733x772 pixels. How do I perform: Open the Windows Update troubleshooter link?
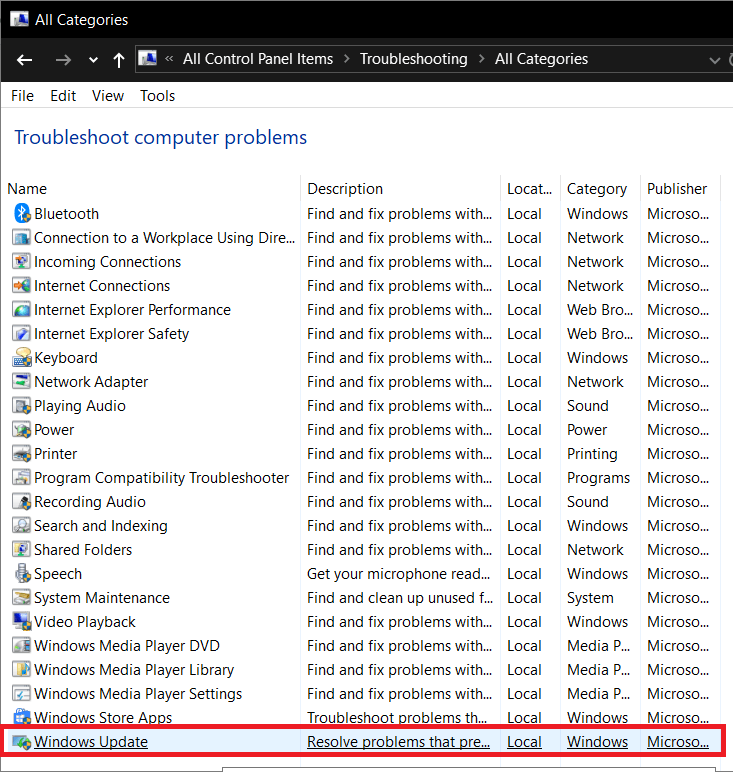coord(91,742)
